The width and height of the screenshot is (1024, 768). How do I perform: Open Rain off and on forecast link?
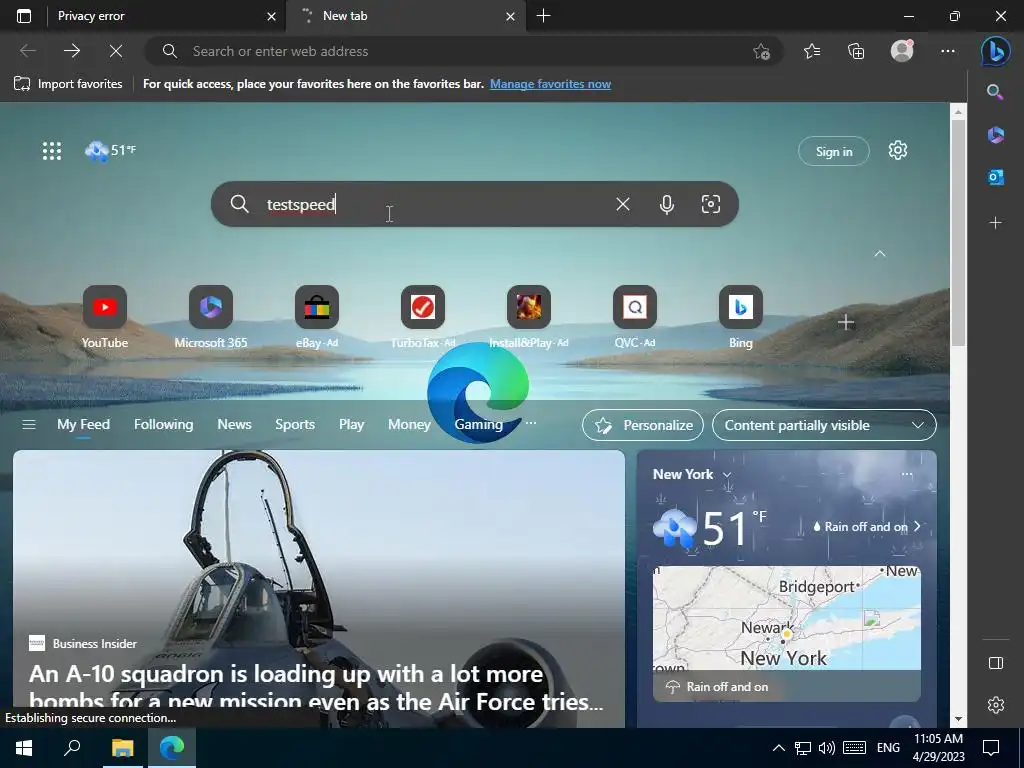click(867, 526)
